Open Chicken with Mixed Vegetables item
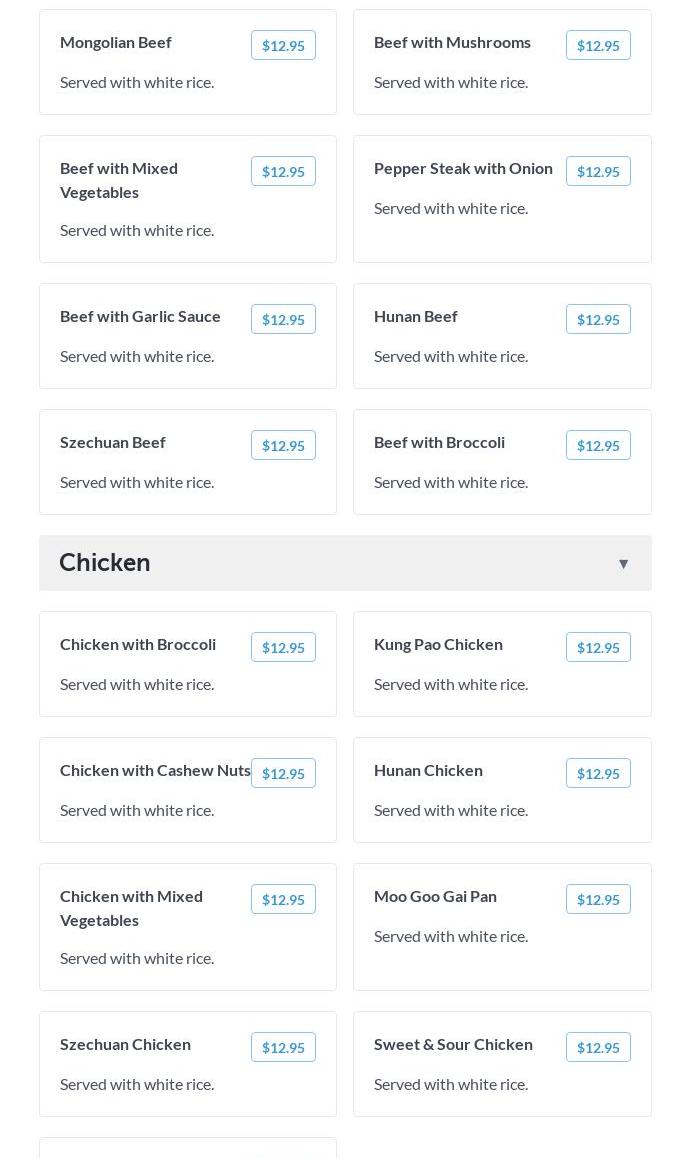690x1158 pixels. [x=131, y=908]
